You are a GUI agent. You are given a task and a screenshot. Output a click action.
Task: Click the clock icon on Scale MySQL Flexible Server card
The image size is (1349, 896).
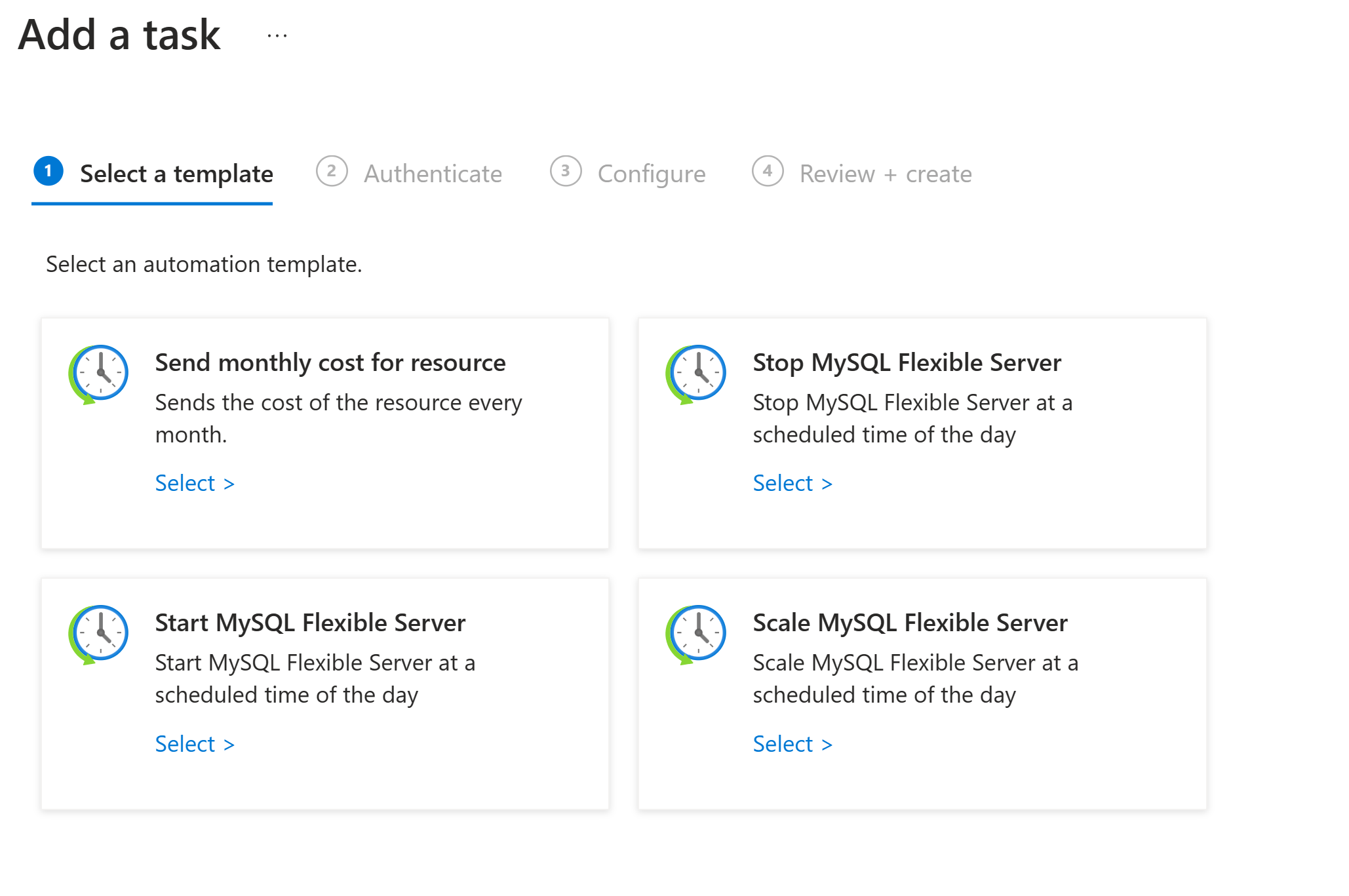697,633
